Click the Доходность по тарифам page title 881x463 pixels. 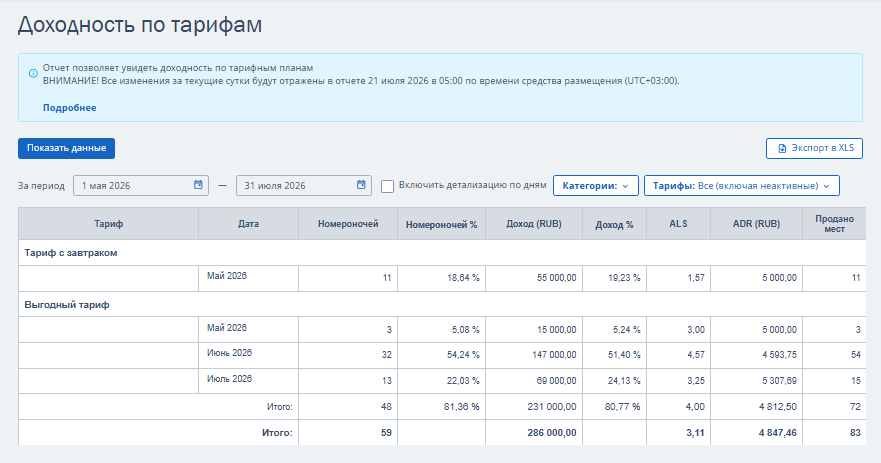(140, 25)
